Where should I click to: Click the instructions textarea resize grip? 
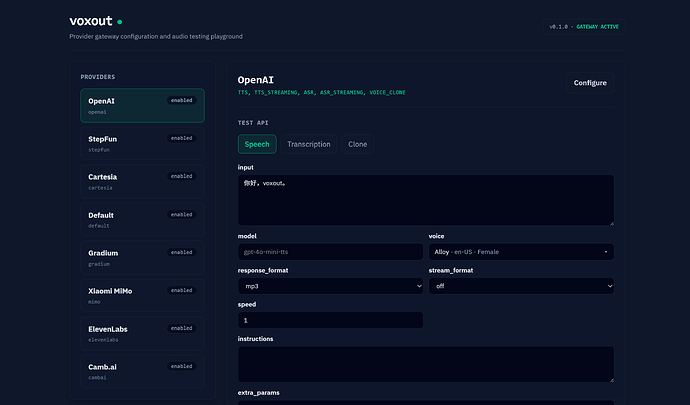point(611,379)
